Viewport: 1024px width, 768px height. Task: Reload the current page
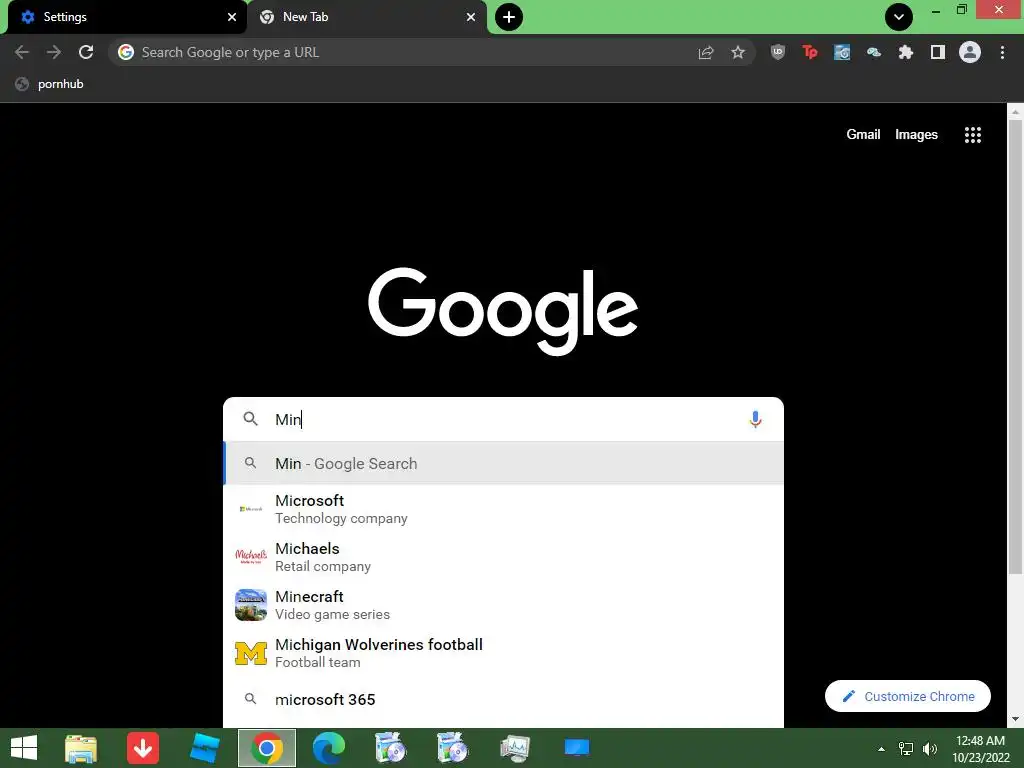tap(86, 52)
